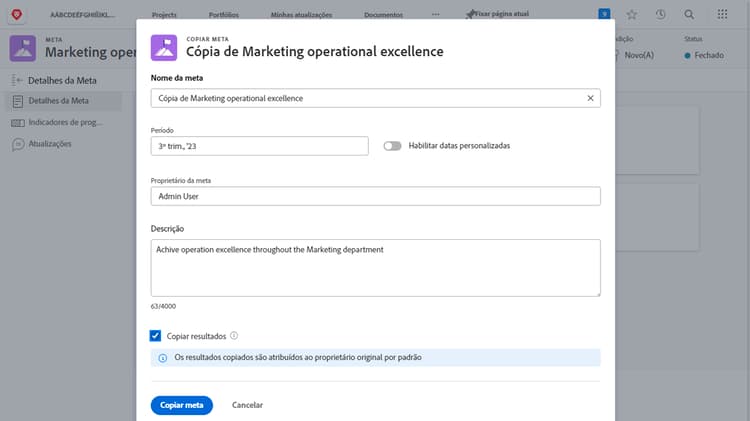The image size is (750, 421).
Task: Open the Documentos menu item
Action: pos(383,15)
